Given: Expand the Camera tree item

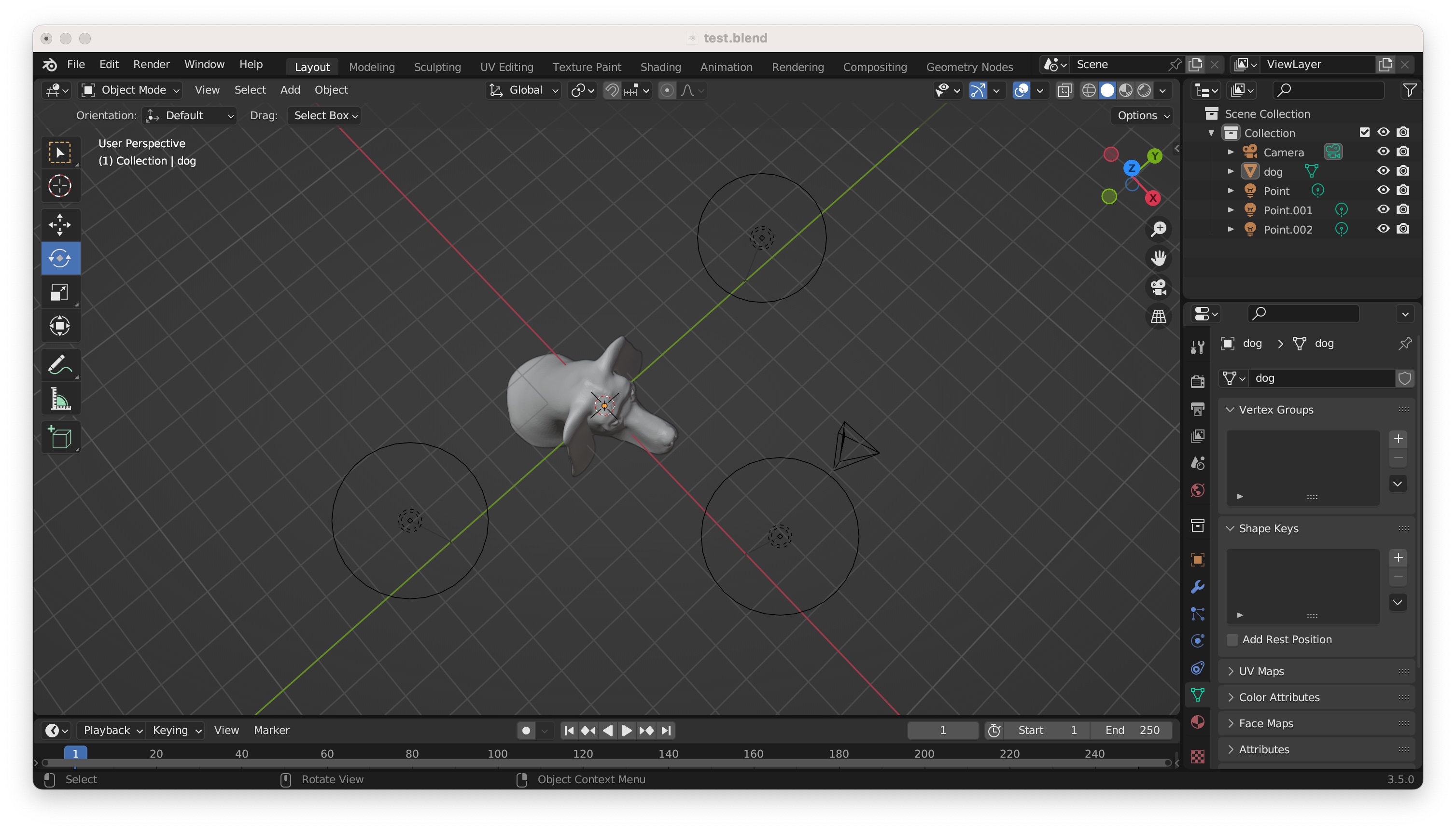Looking at the screenshot, I should click(x=1230, y=152).
